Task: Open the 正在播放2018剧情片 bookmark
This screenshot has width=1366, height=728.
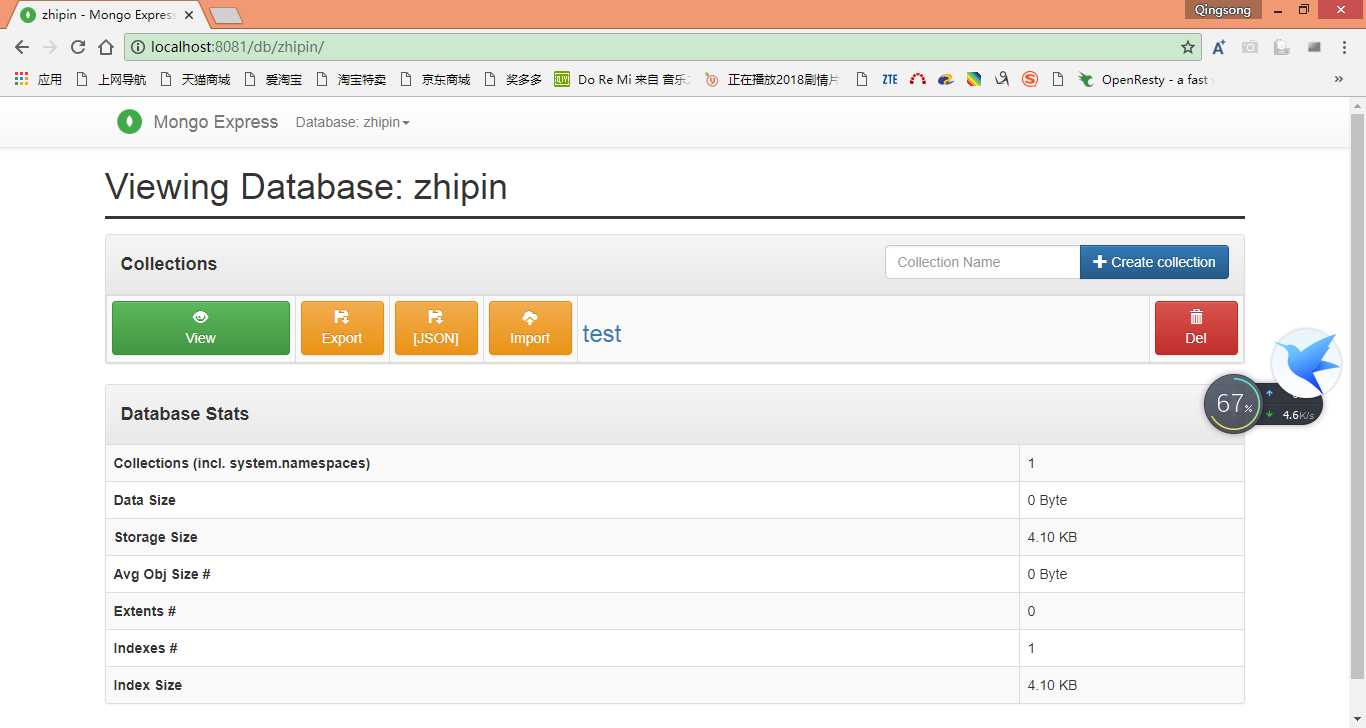Action: [x=772, y=79]
